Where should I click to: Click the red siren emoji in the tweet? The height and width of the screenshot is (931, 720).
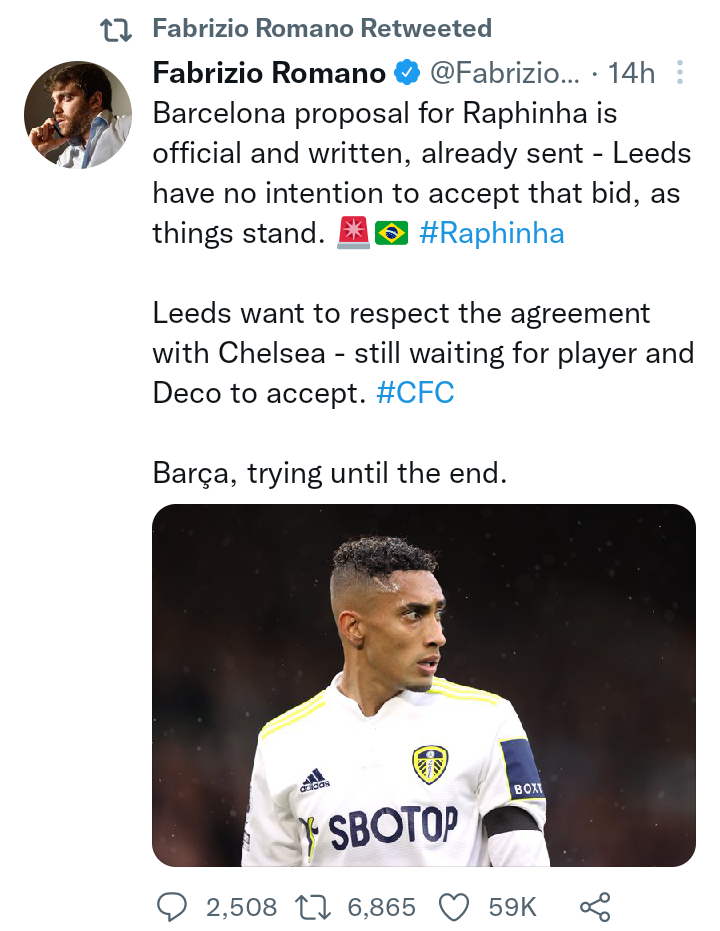(x=354, y=232)
